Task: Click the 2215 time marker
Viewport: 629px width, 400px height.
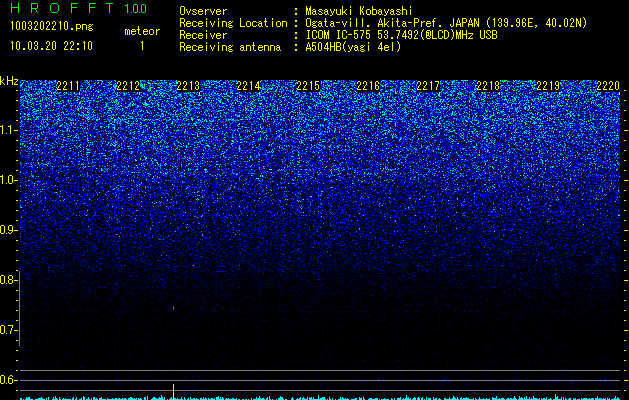Action: (x=308, y=85)
